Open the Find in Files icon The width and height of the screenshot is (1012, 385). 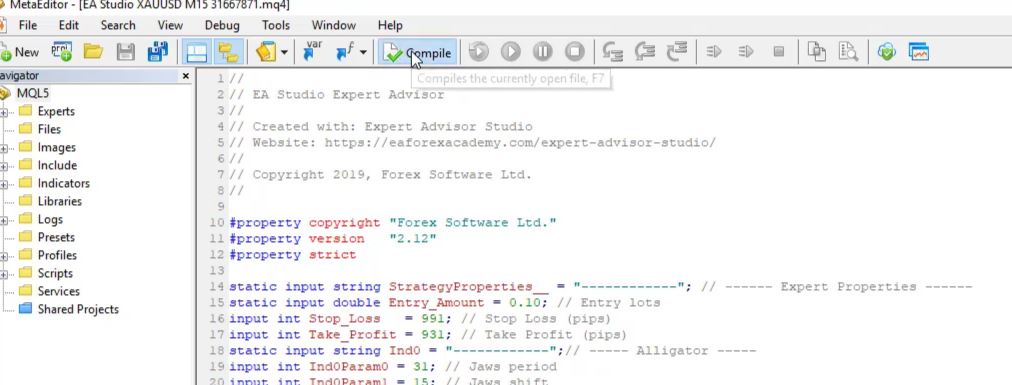[848, 52]
